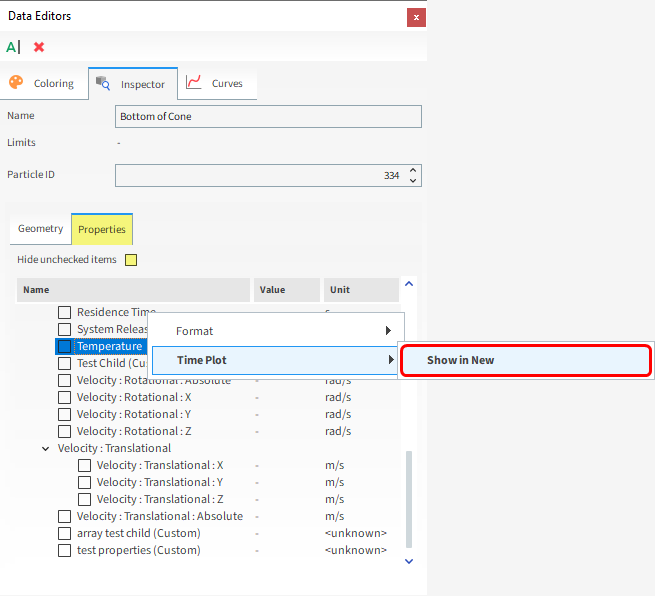Toggle the Hide unchecked items checkbox
The image size is (655, 596).
(130, 260)
